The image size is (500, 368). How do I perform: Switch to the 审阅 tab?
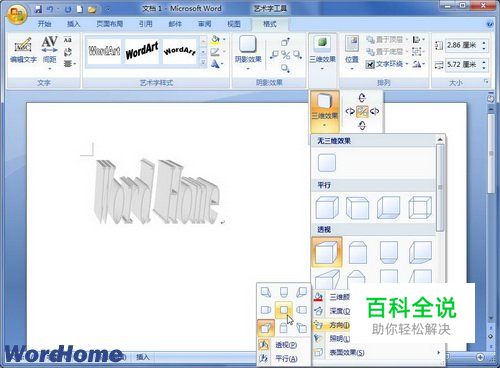[x=204, y=24]
